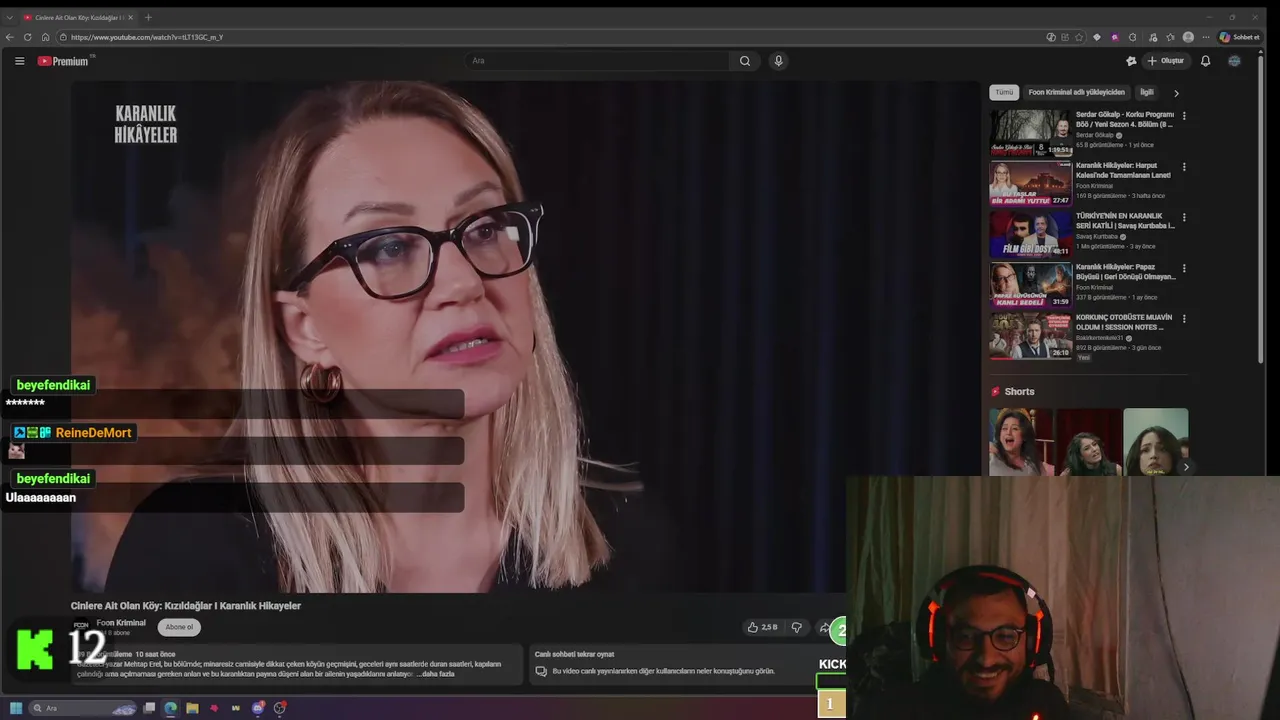Open options menu for Papaz Büyüsü video
Viewport: 1280px width, 720px height.
point(1184,268)
